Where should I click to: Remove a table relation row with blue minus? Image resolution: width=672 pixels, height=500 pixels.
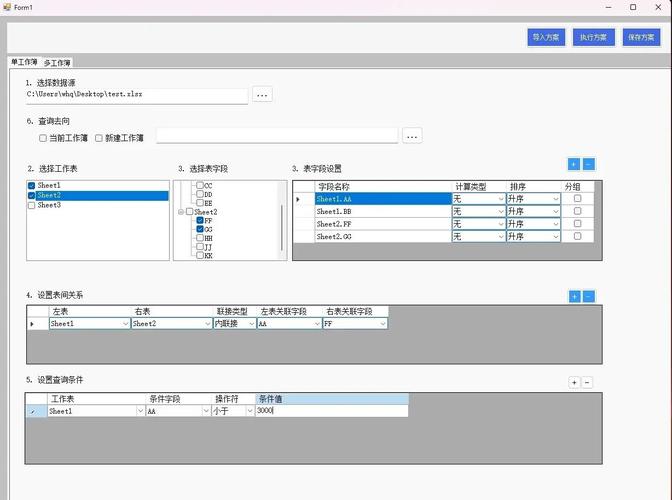589,296
